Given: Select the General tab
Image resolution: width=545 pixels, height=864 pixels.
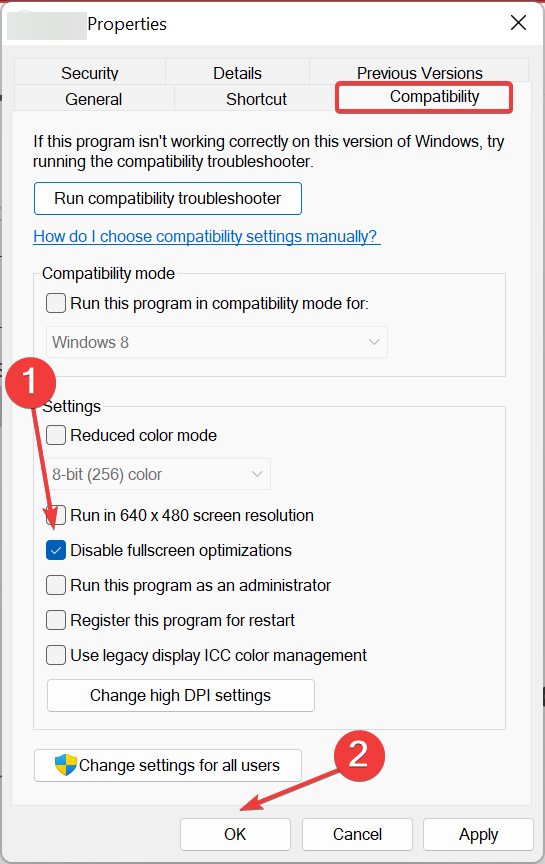Looking at the screenshot, I should pos(94,99).
